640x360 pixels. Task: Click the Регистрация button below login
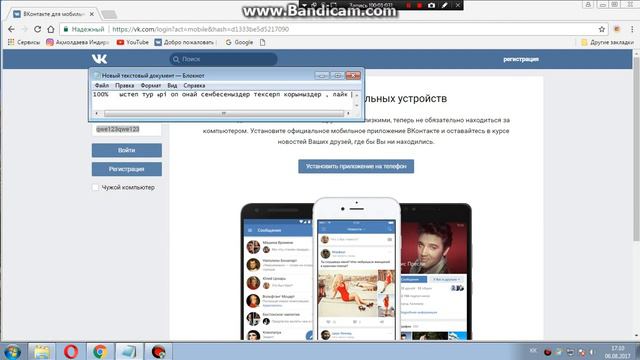(127, 169)
